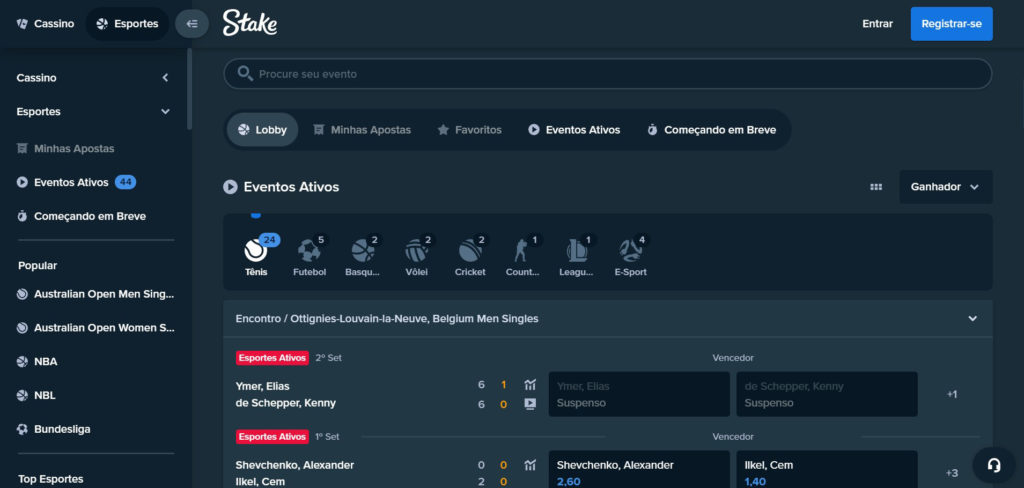Click the Stake logo
1024x488 pixels.
click(249, 24)
